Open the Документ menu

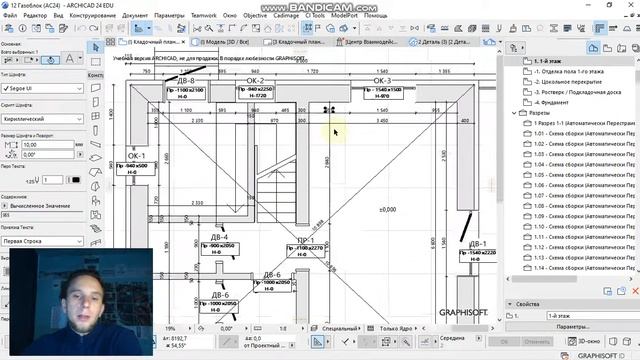pos(135,16)
